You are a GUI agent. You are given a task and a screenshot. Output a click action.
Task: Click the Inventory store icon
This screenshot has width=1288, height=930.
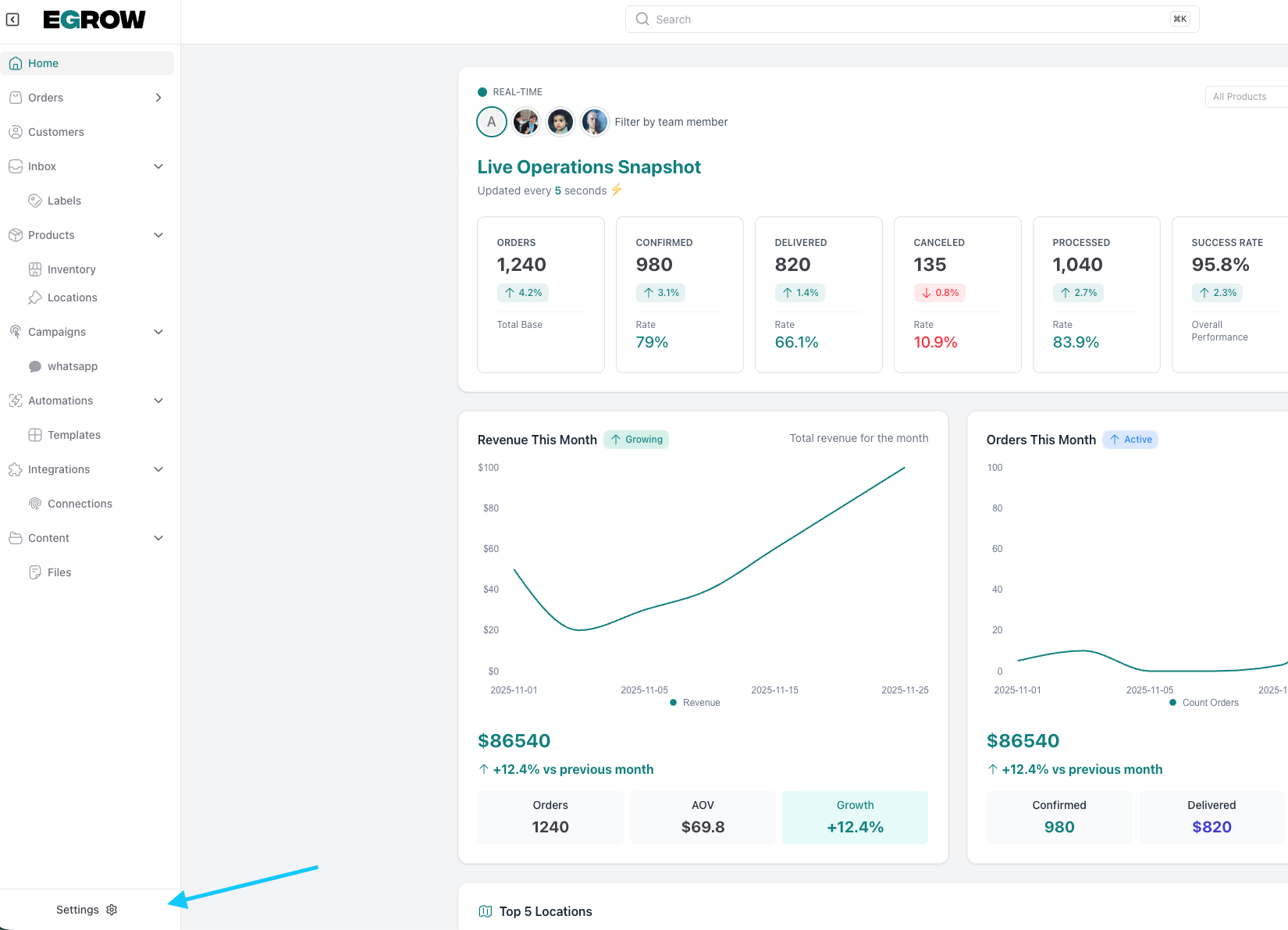pyautogui.click(x=35, y=269)
